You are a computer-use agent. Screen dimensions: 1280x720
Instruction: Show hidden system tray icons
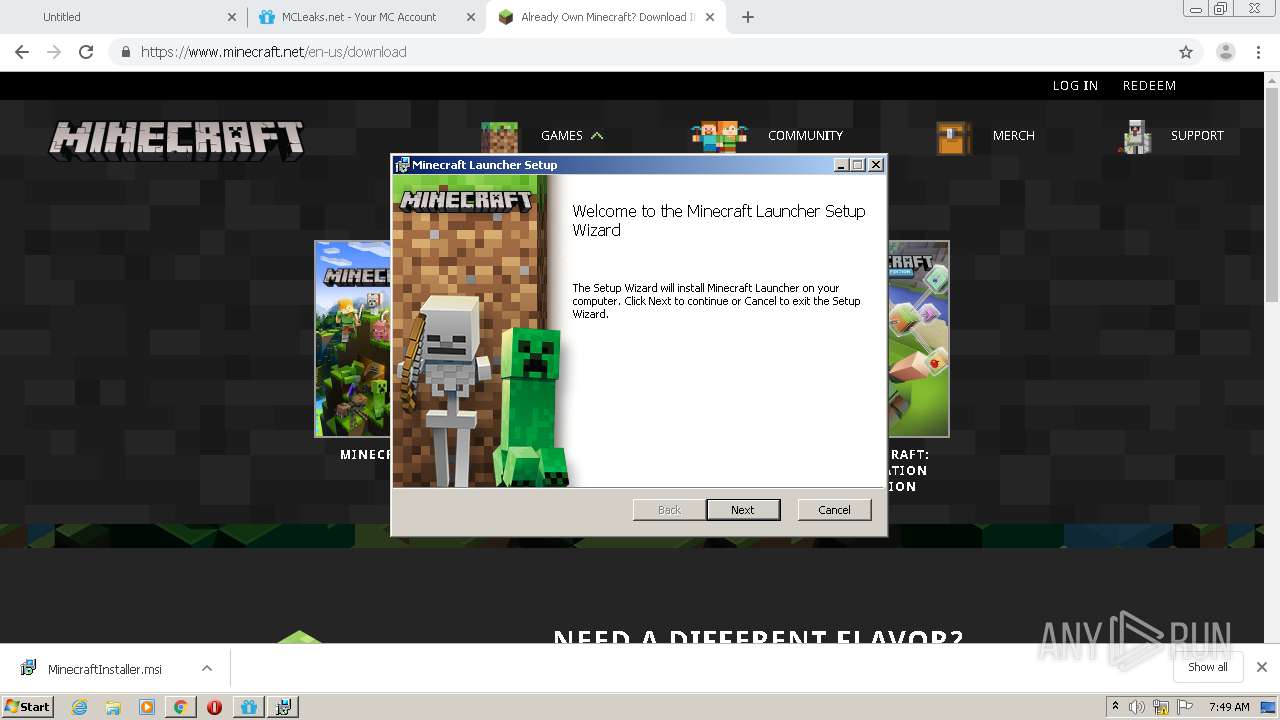coord(1115,707)
